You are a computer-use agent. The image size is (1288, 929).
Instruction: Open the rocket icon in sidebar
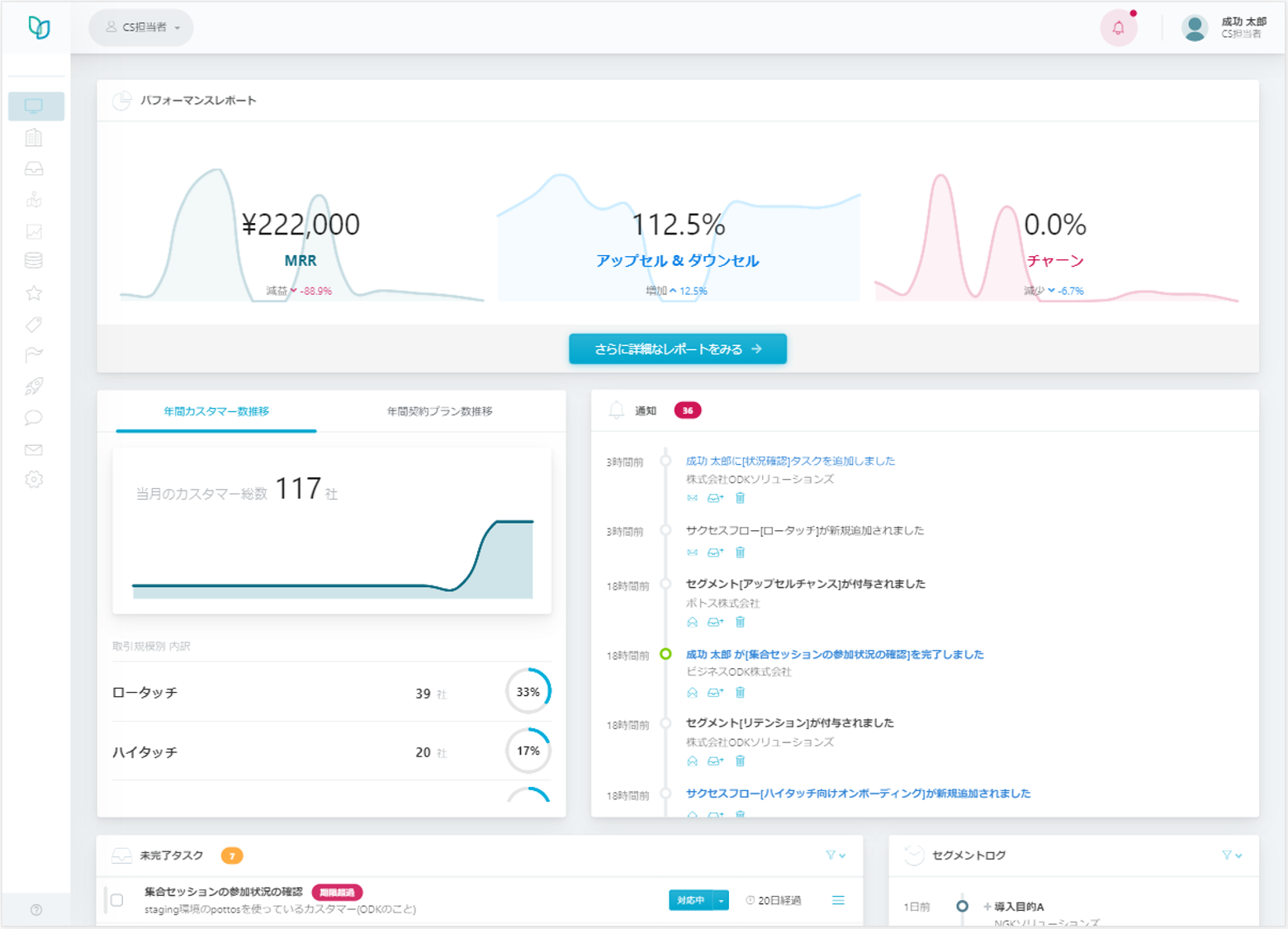(34, 386)
